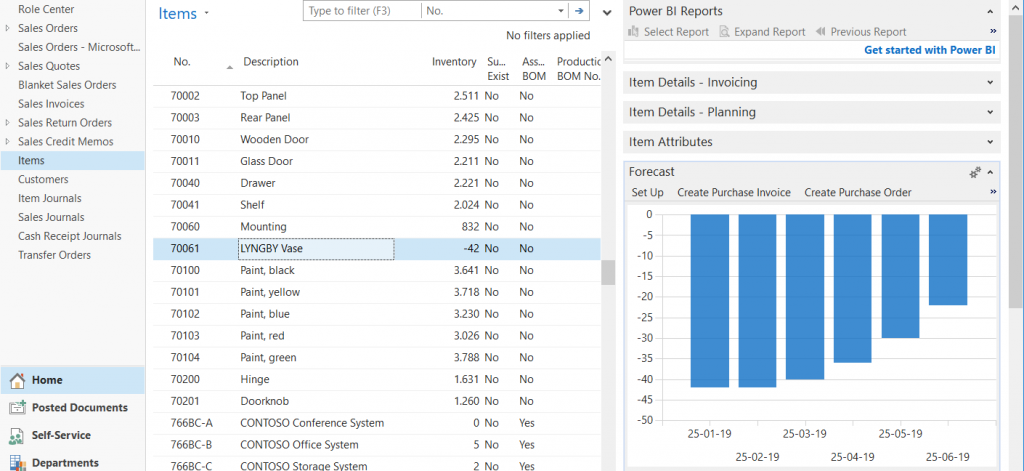Click the filter go arrow button
The image size is (1024, 471).
[x=579, y=11]
